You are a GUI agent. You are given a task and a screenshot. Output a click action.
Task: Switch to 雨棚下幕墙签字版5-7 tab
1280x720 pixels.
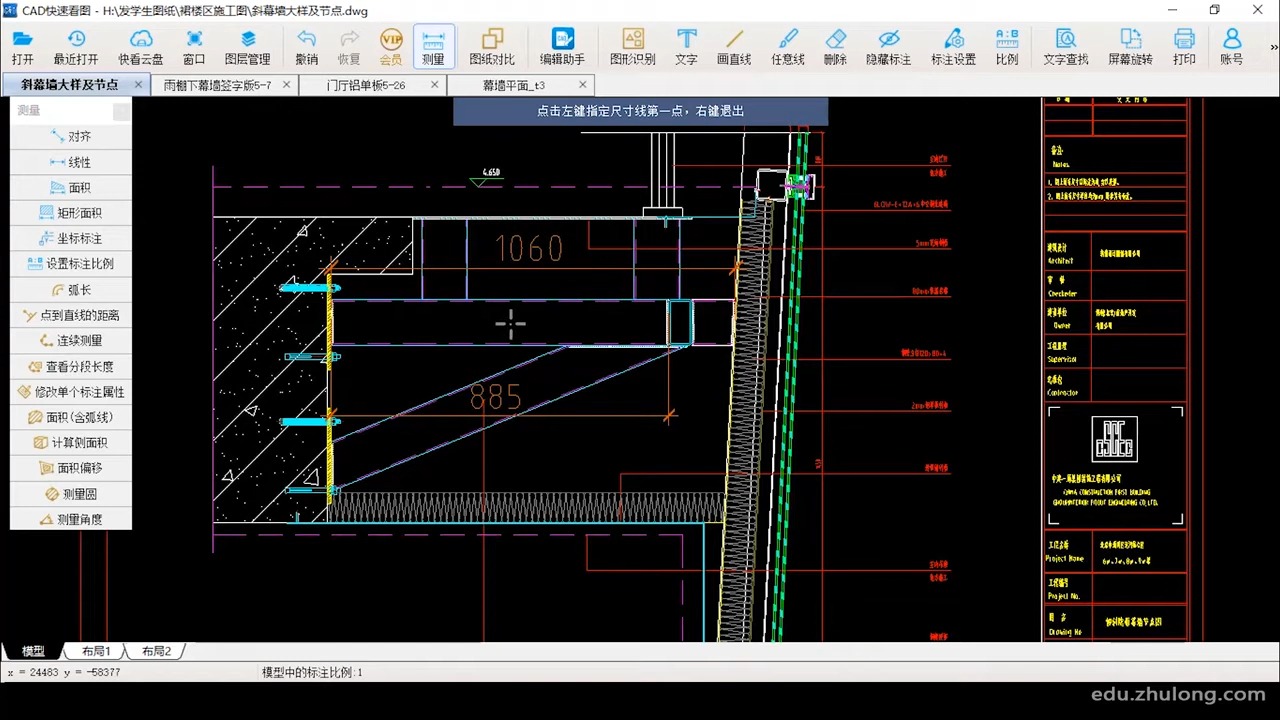216,85
